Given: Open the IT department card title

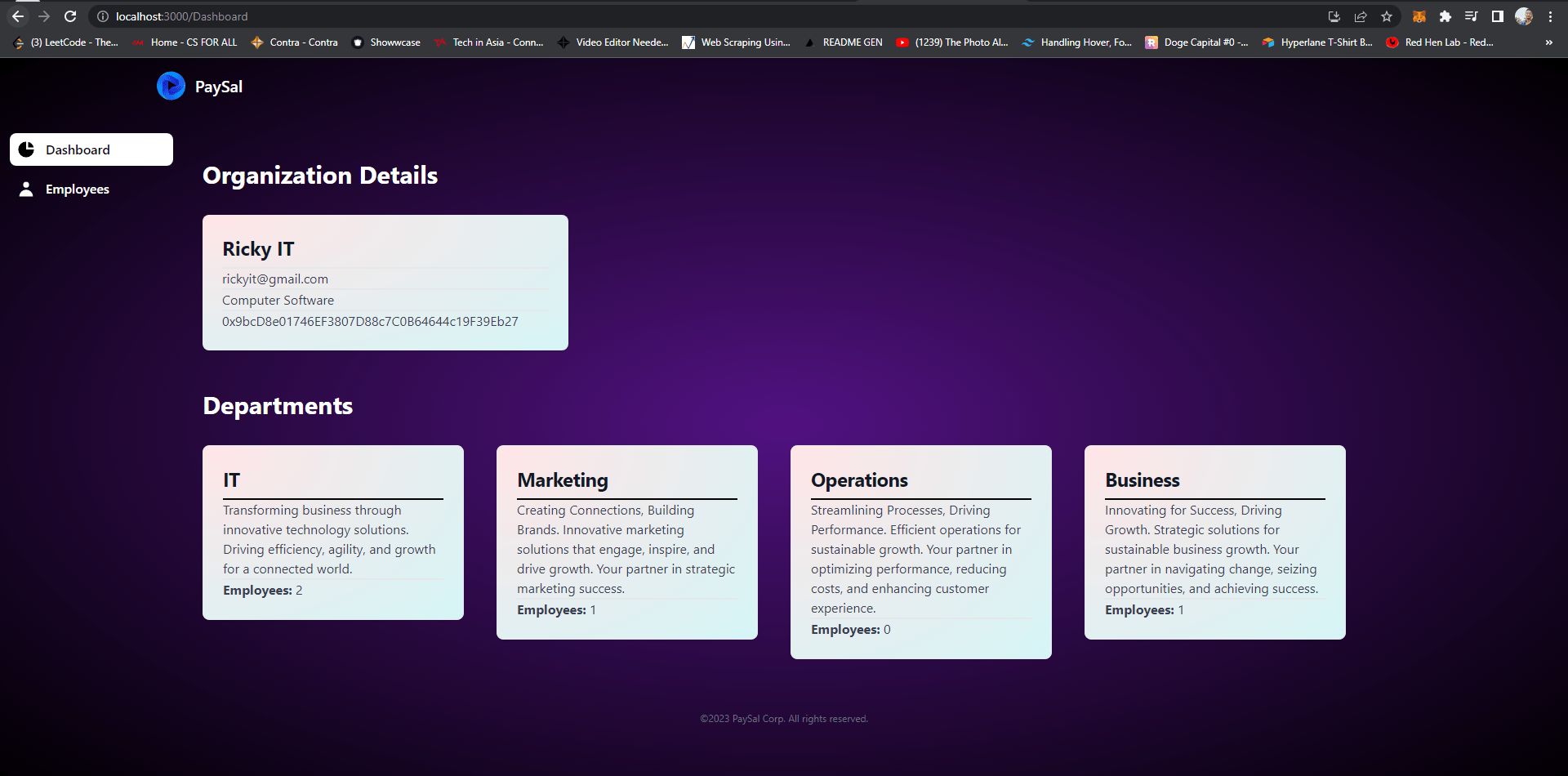Looking at the screenshot, I should (231, 480).
